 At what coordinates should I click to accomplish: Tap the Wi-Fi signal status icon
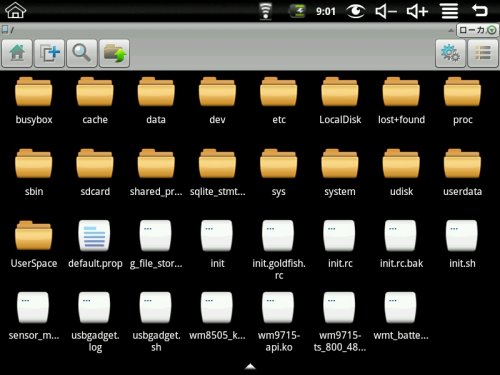265,11
